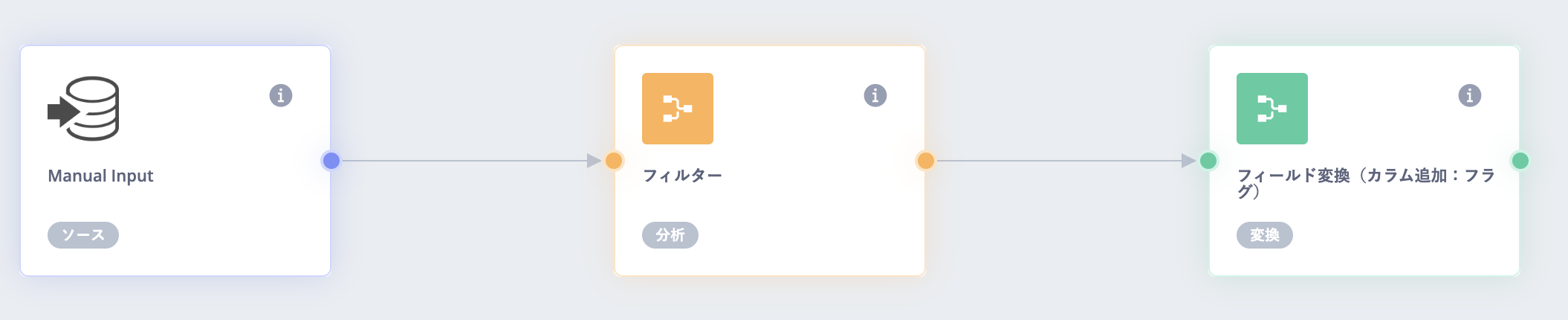Image resolution: width=1568 pixels, height=320 pixels.
Task: Click the orange フィルター node icon
Action: pos(677,109)
